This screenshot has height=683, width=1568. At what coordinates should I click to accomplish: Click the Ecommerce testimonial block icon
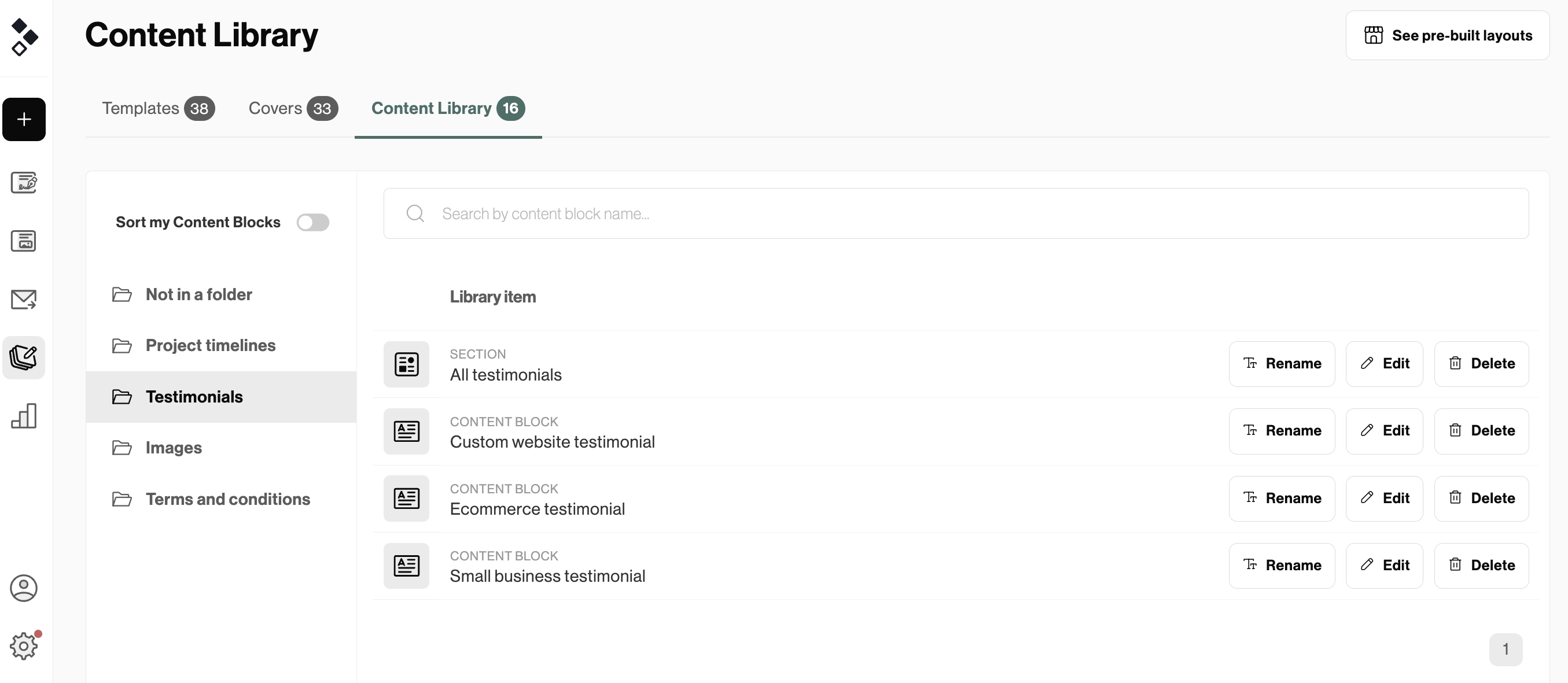[x=406, y=498]
